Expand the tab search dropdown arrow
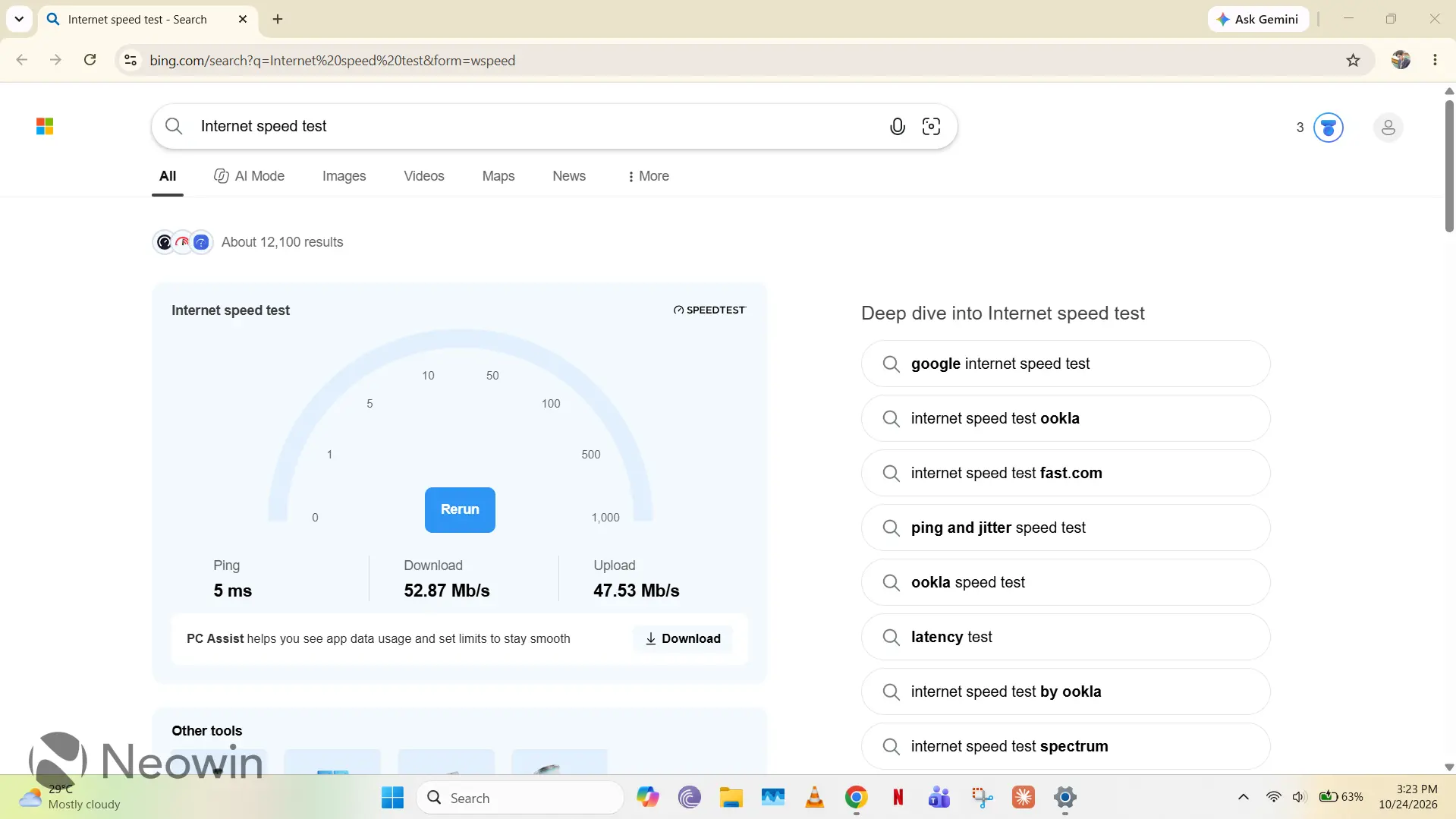This screenshot has width=1456, height=819. pyautogui.click(x=19, y=19)
